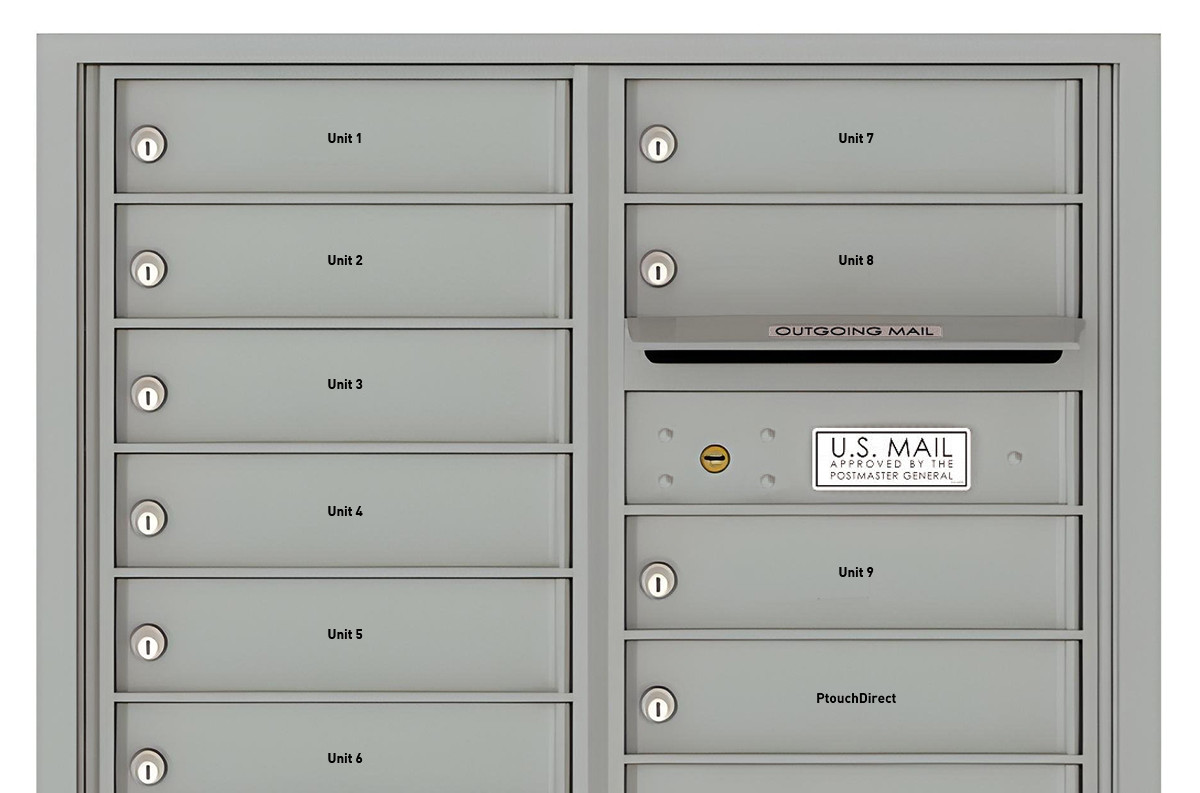Click the Unit 4 text label

345,511
